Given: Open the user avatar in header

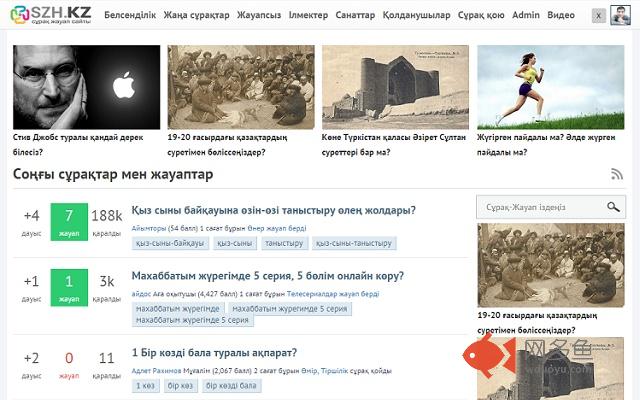Looking at the screenshot, I should [x=620, y=15].
